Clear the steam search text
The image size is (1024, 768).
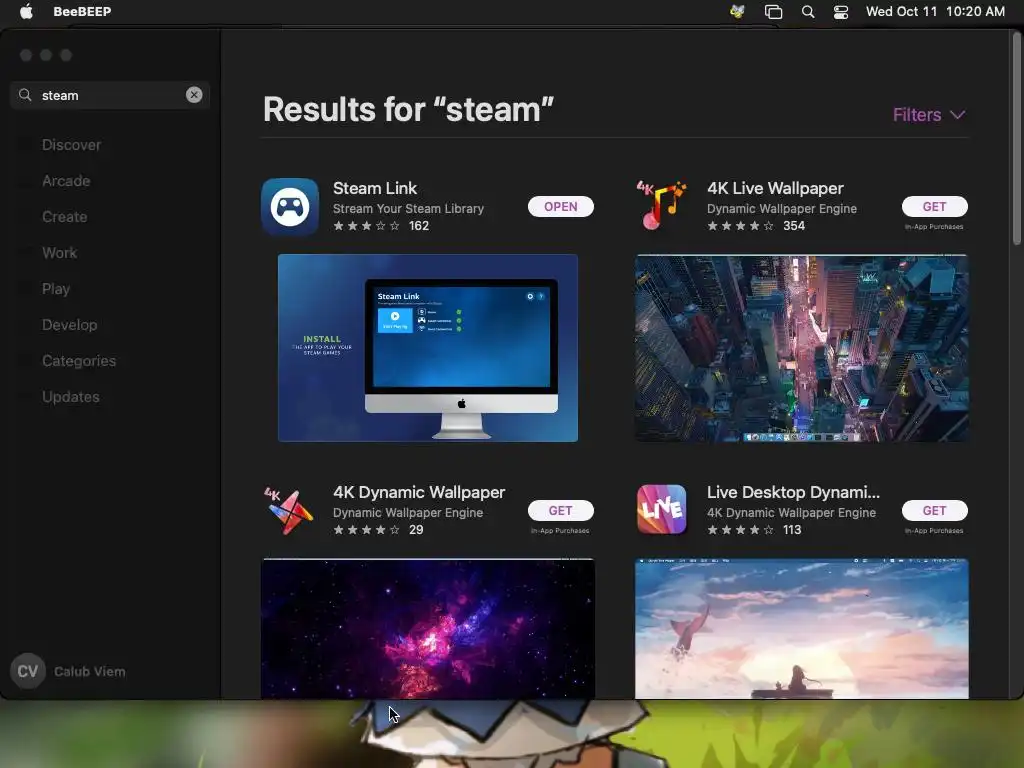coord(194,95)
